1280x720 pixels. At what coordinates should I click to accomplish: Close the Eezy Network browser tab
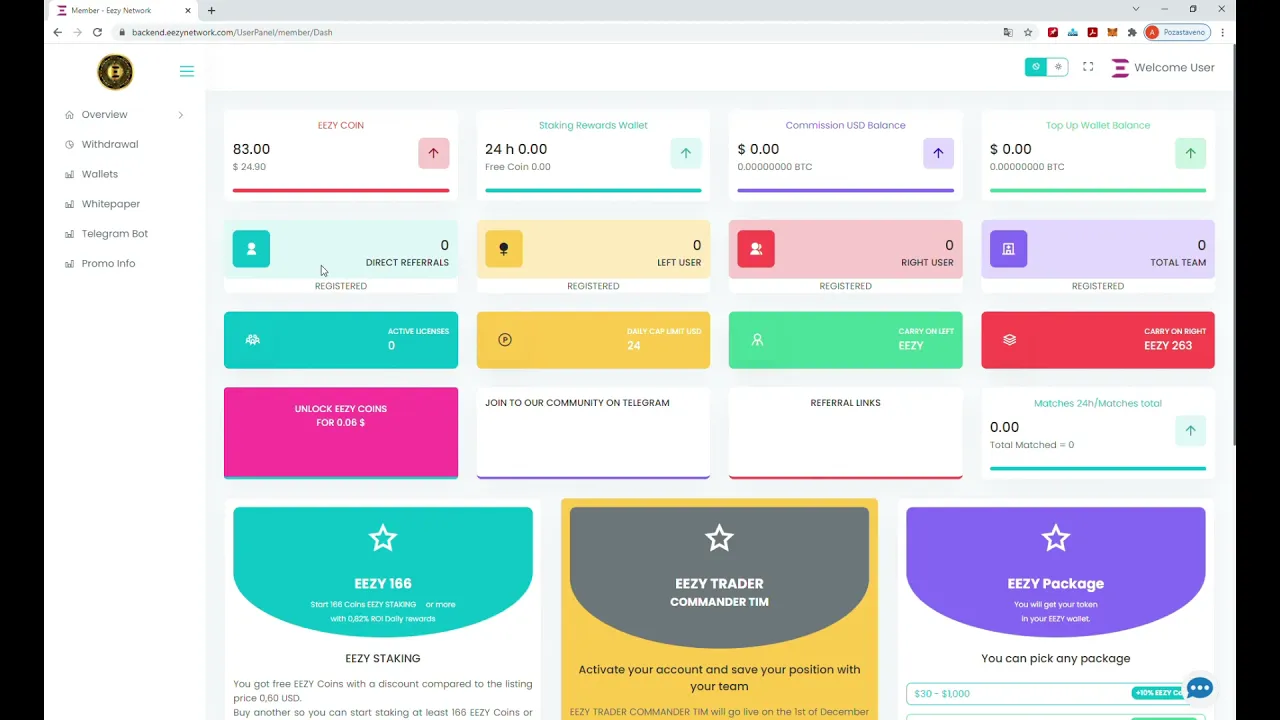[187, 10]
